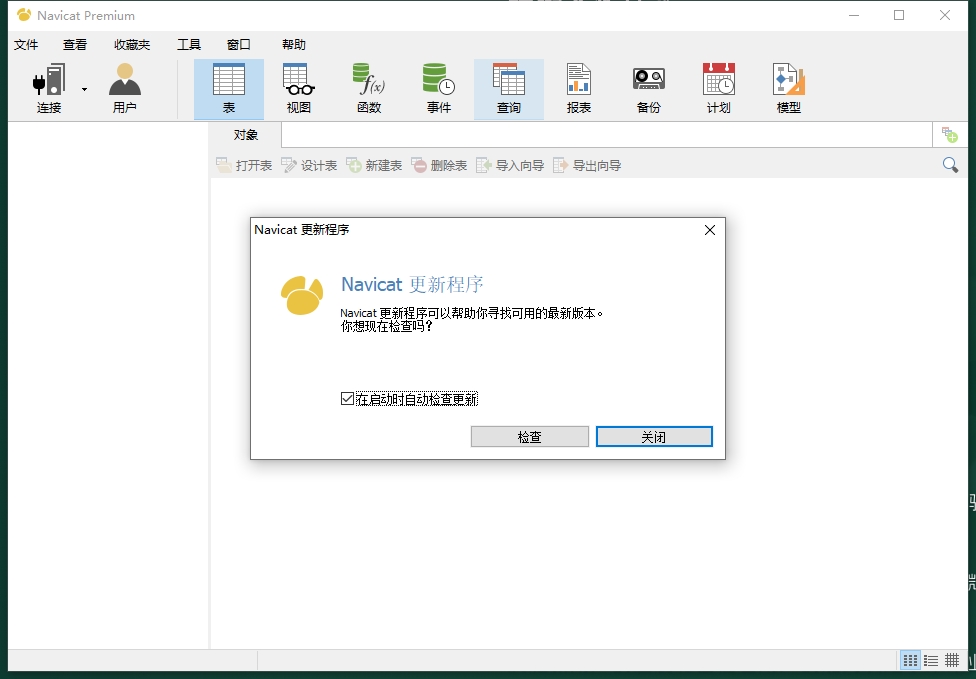The image size is (976, 679).
Task: Click 删除表 delete table button
Action: tap(439, 166)
